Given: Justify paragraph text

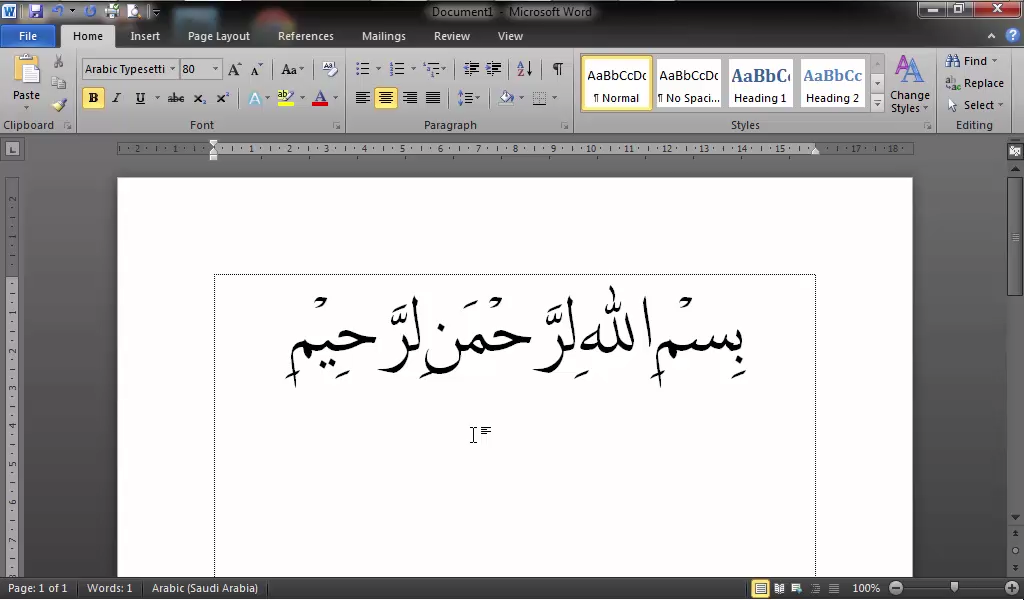Looking at the screenshot, I should [x=432, y=98].
